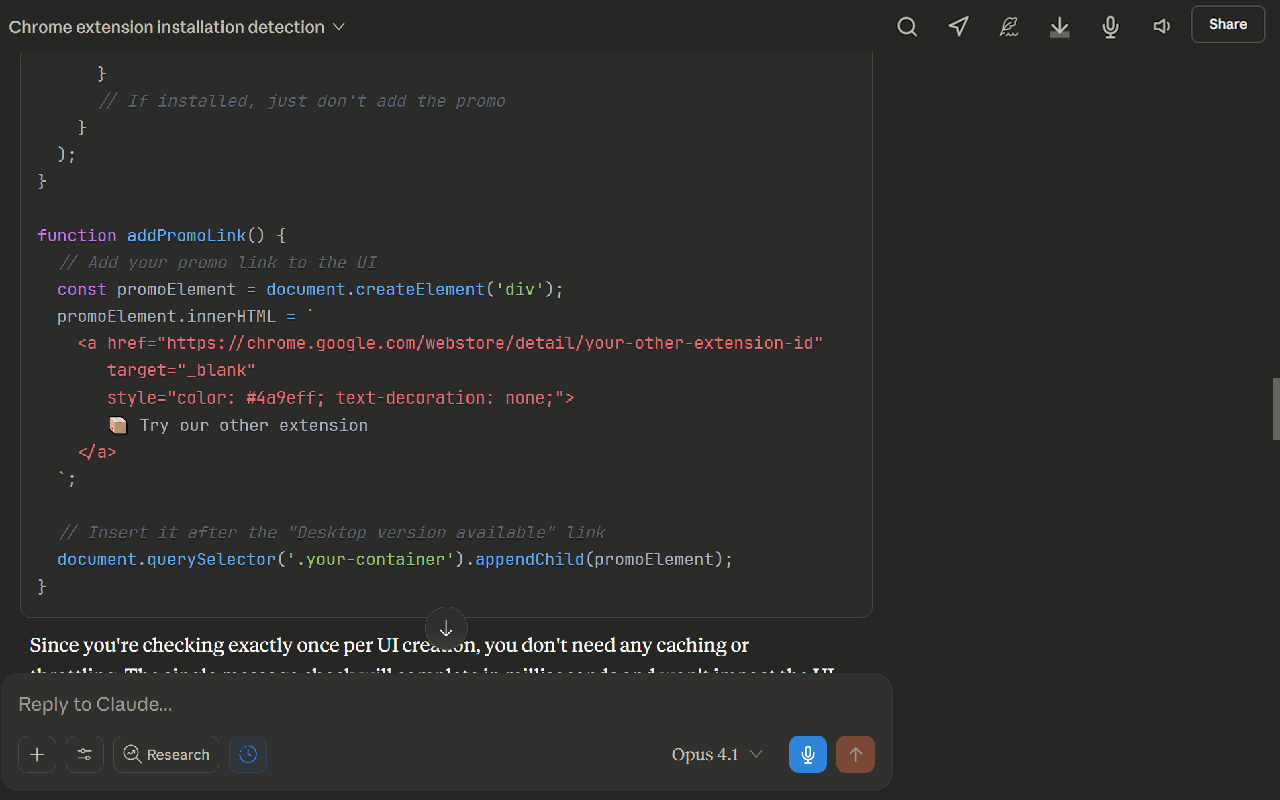Viewport: 1280px width, 800px height.
Task: Click the download arrow icon in header
Action: tap(1060, 27)
